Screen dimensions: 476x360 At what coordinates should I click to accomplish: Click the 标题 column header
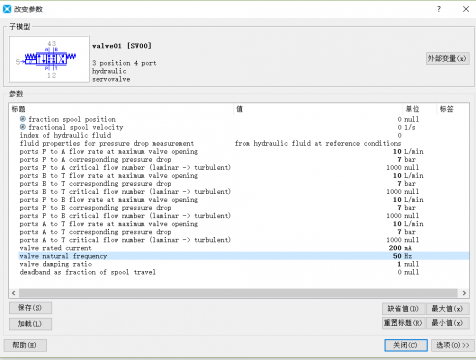(19, 109)
